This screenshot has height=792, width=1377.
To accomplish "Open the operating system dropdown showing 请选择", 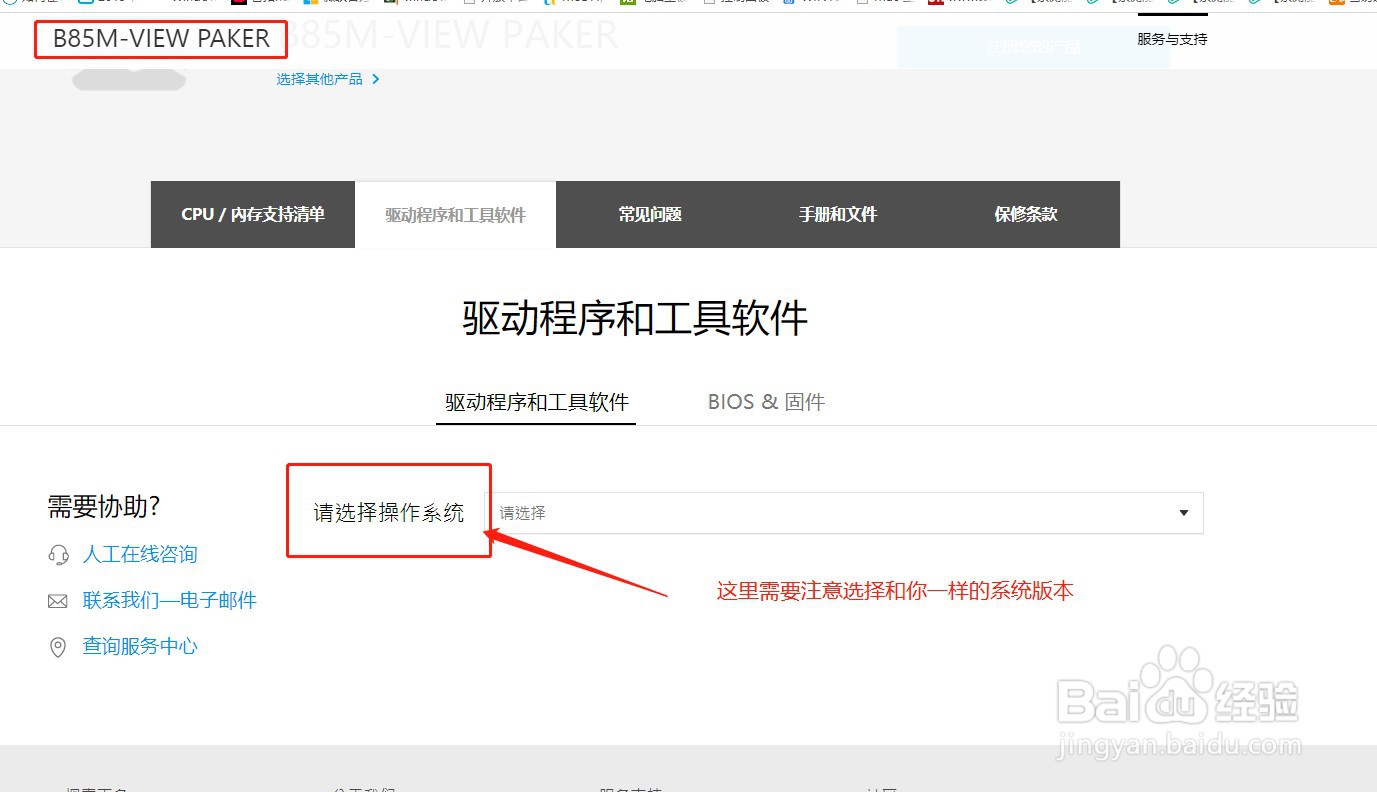I will coord(840,512).
